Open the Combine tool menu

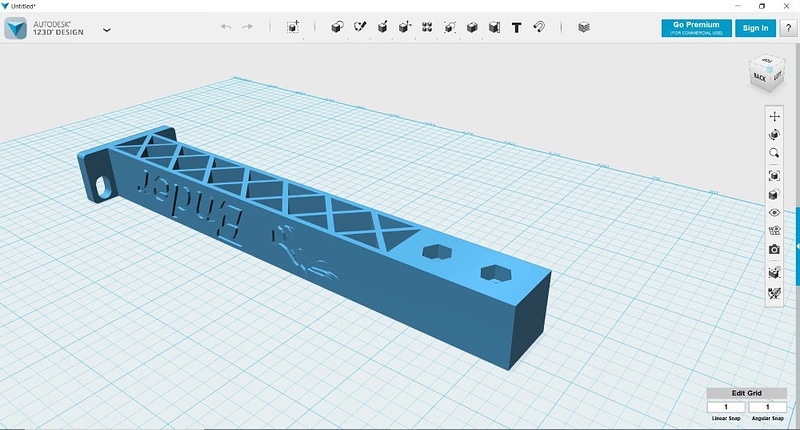click(x=472, y=27)
